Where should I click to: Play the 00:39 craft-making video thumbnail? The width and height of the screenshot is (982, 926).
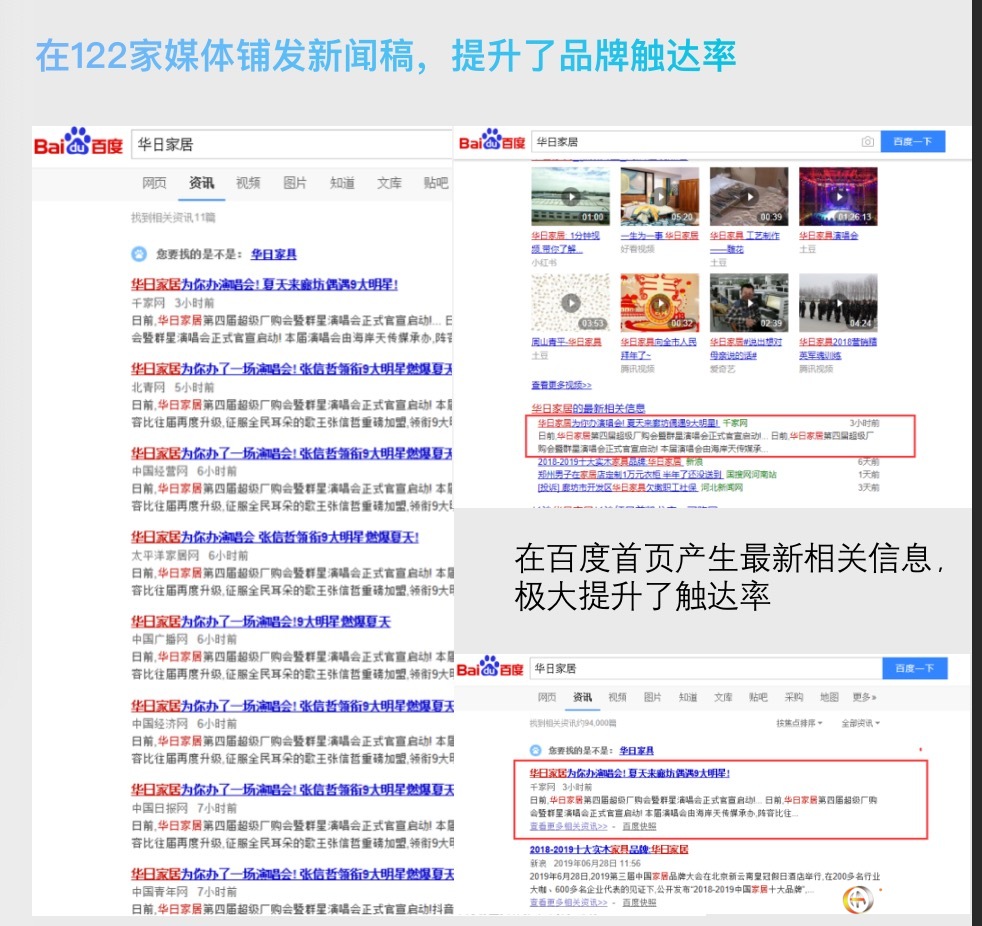pyautogui.click(x=749, y=196)
